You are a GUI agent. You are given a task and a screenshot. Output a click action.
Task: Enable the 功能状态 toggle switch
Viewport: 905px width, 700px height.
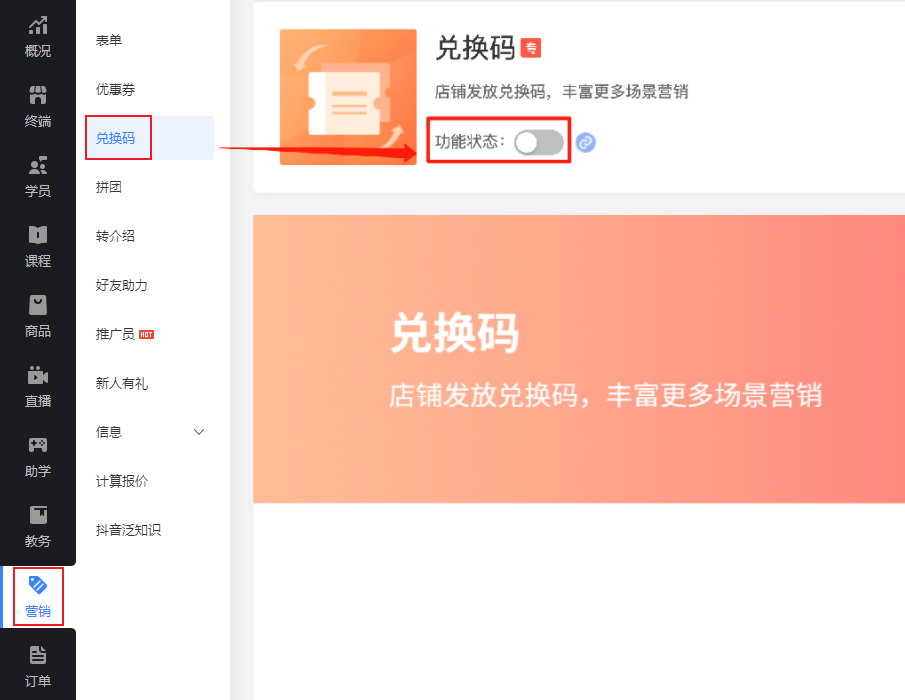click(538, 142)
